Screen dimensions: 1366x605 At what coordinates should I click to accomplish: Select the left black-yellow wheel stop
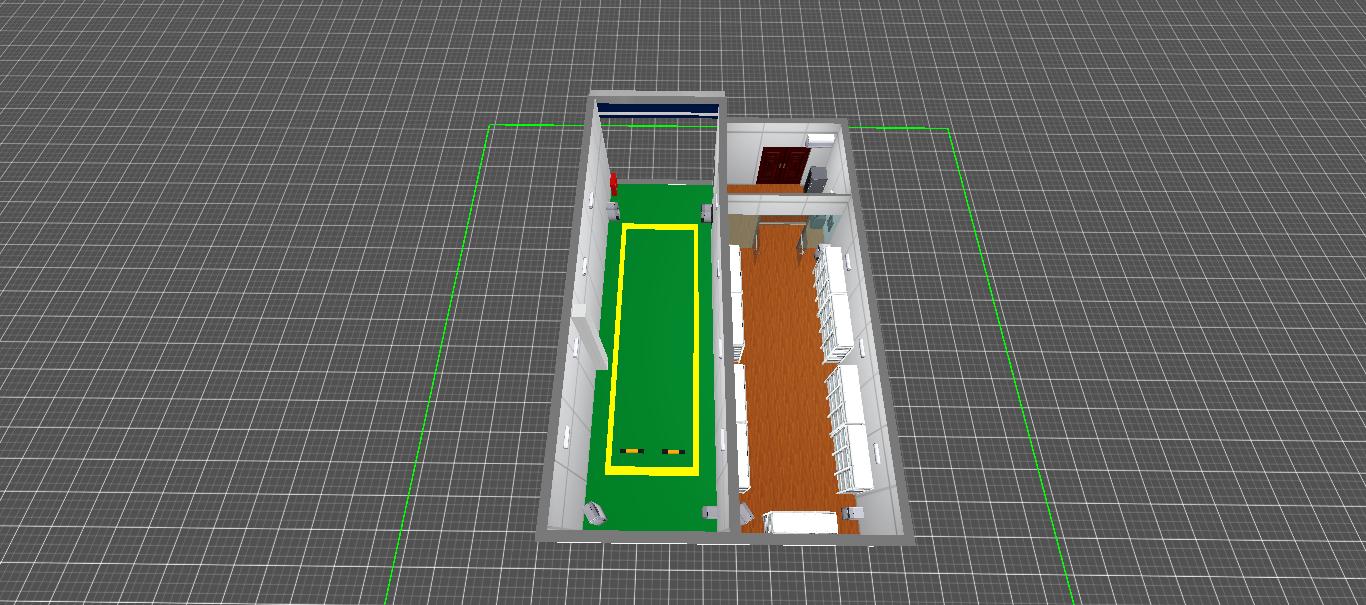[630, 452]
